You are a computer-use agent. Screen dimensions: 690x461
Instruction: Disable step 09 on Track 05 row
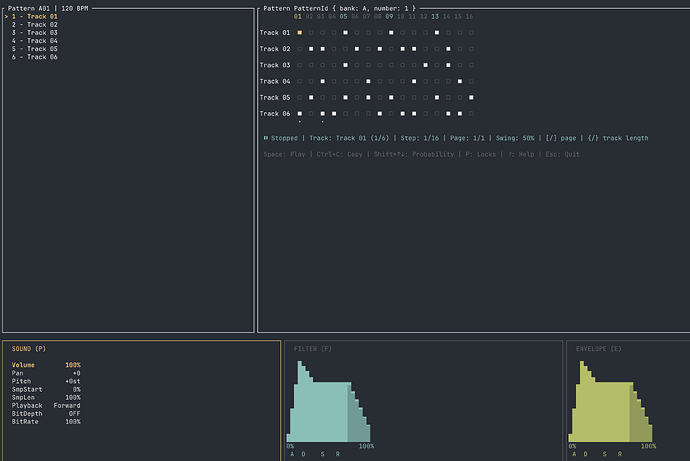[x=391, y=97]
